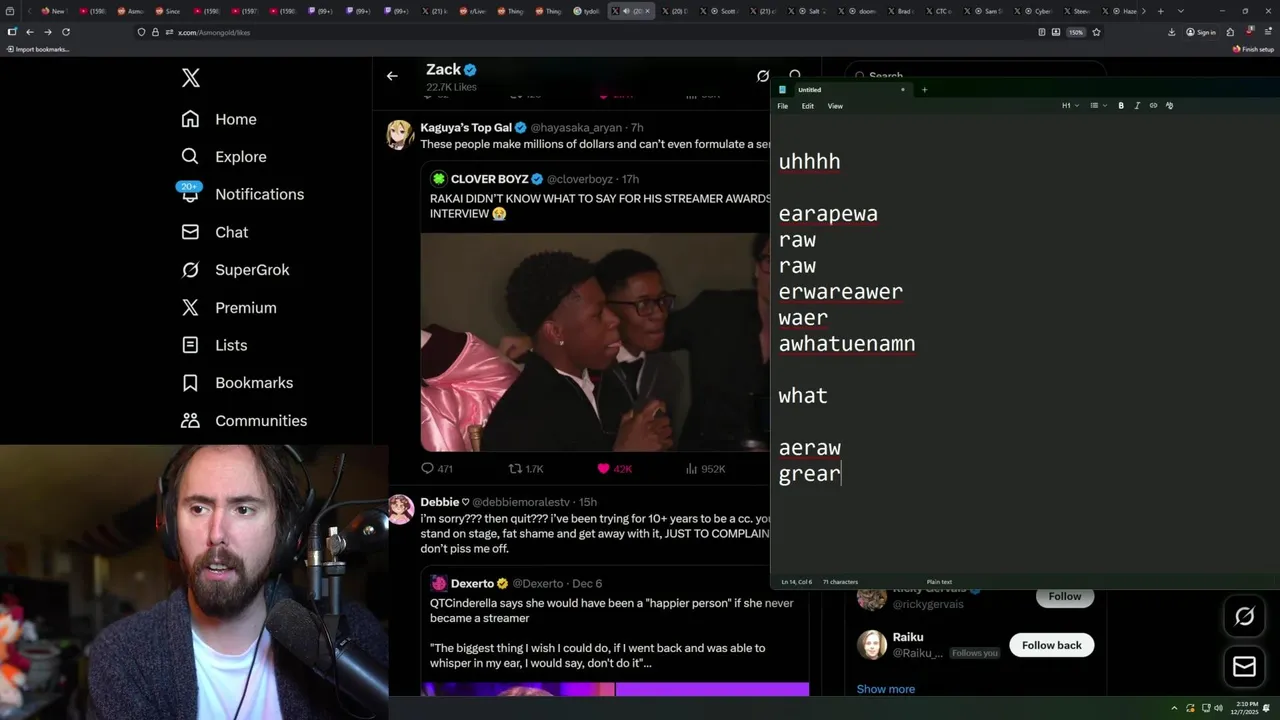Expand the browser tab list dropdown
Image resolution: width=1280 pixels, height=720 pixels.
1181,11
